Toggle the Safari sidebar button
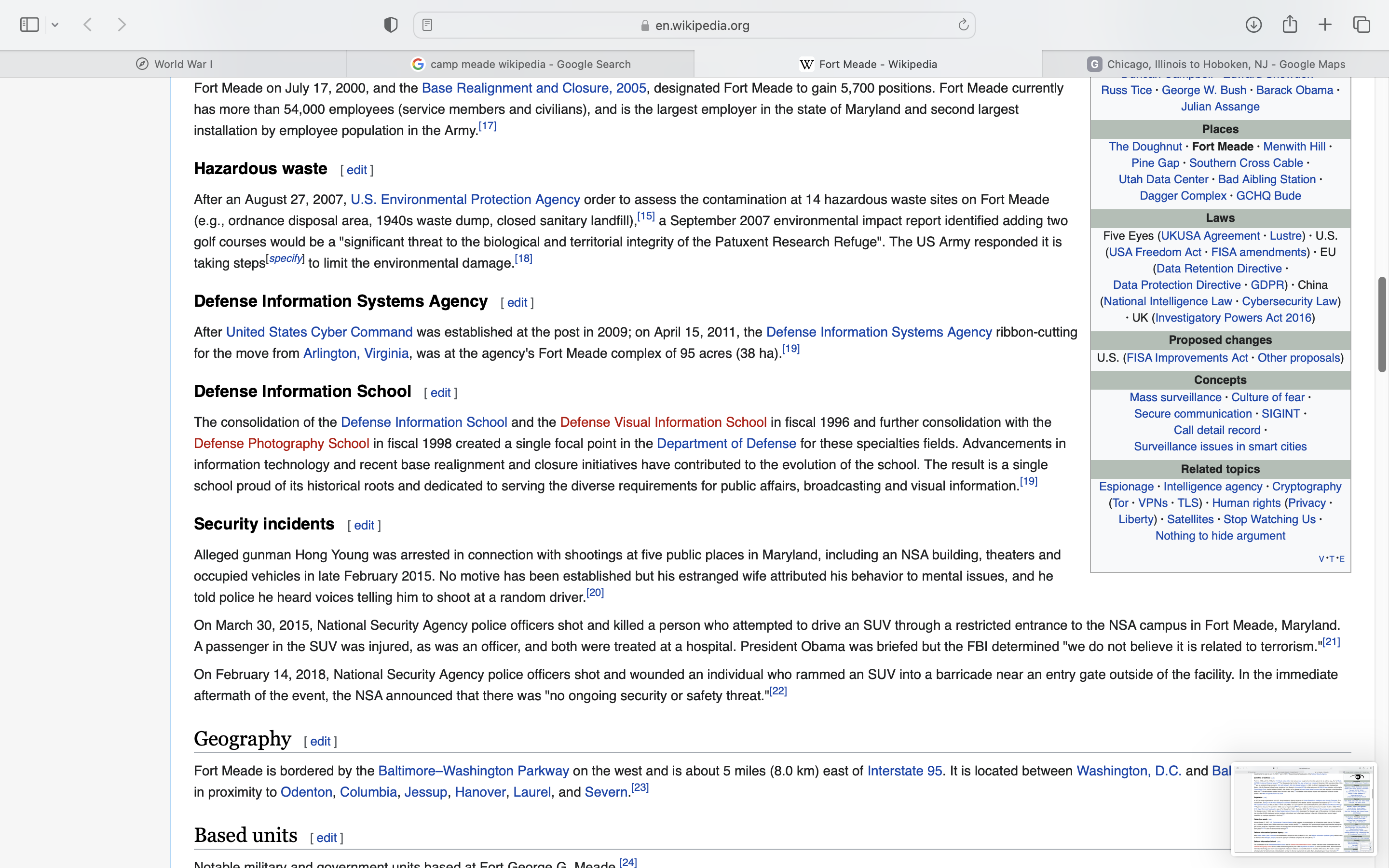Viewport: 1389px width, 868px height. pyautogui.click(x=29, y=25)
